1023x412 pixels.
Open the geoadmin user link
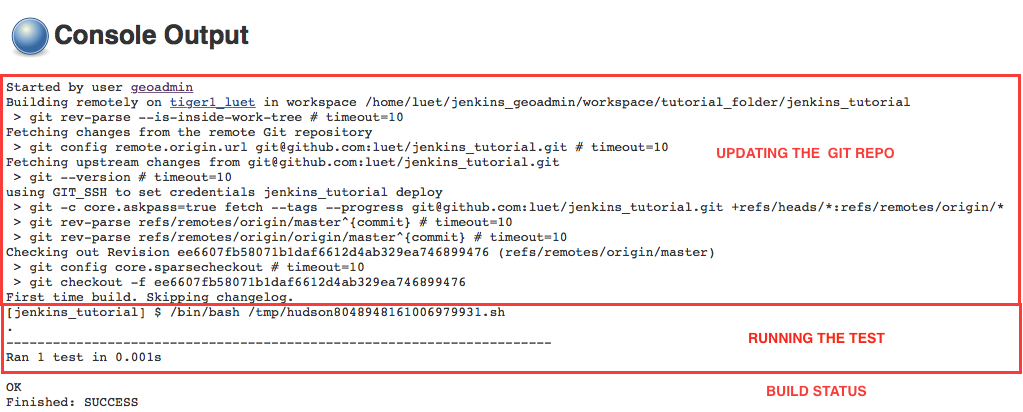tap(162, 87)
